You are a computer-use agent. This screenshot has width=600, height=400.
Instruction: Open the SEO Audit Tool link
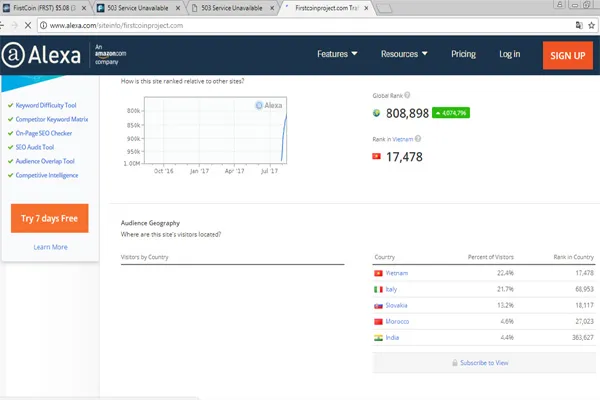coord(35,147)
